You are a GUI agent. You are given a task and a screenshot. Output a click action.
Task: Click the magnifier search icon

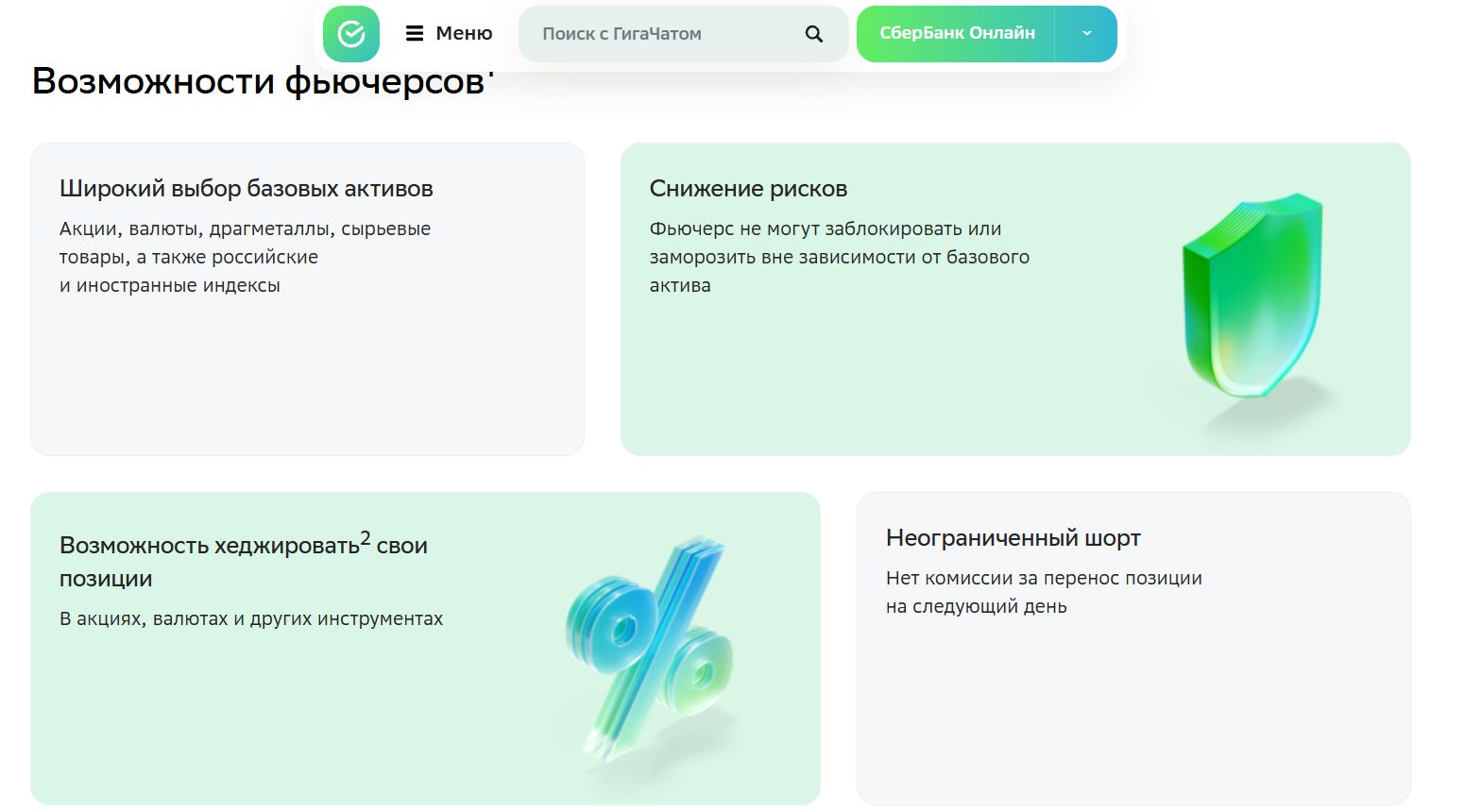(813, 33)
